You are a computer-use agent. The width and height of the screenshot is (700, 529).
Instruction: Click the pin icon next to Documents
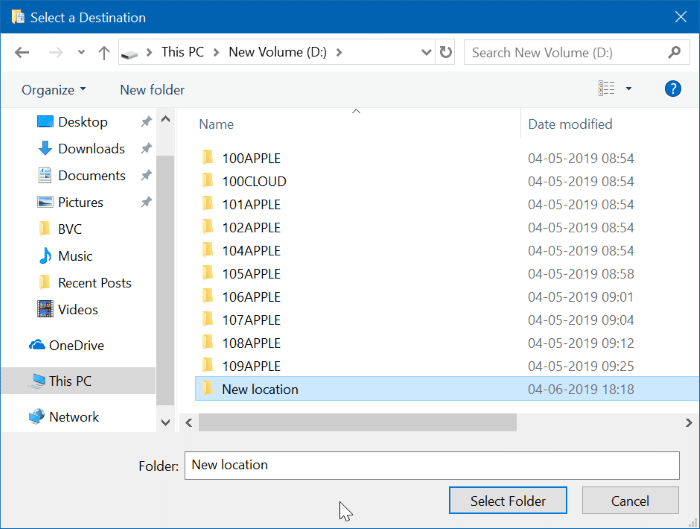pos(146,175)
